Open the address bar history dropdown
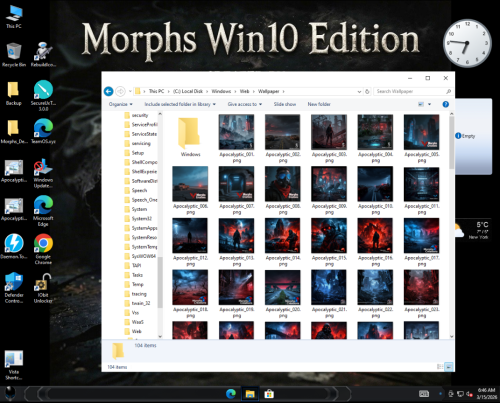The width and height of the screenshot is (500, 403). click(x=359, y=91)
